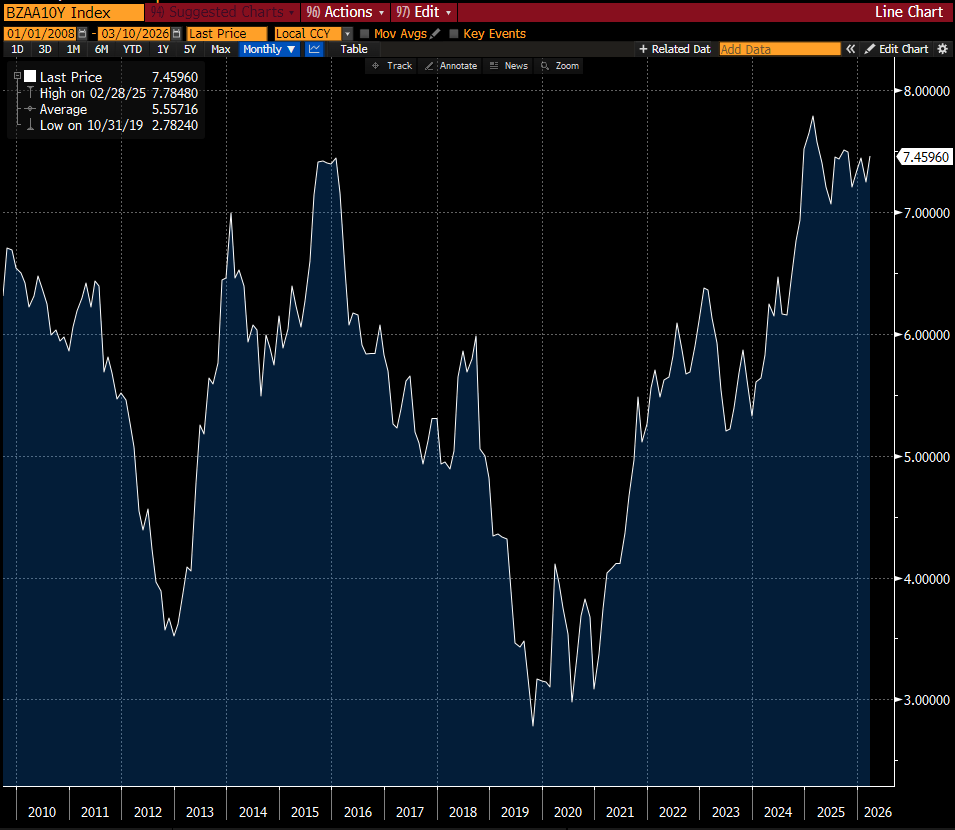955x830 pixels.
Task: Click legend value 7.78480 for High
Action: [175, 93]
